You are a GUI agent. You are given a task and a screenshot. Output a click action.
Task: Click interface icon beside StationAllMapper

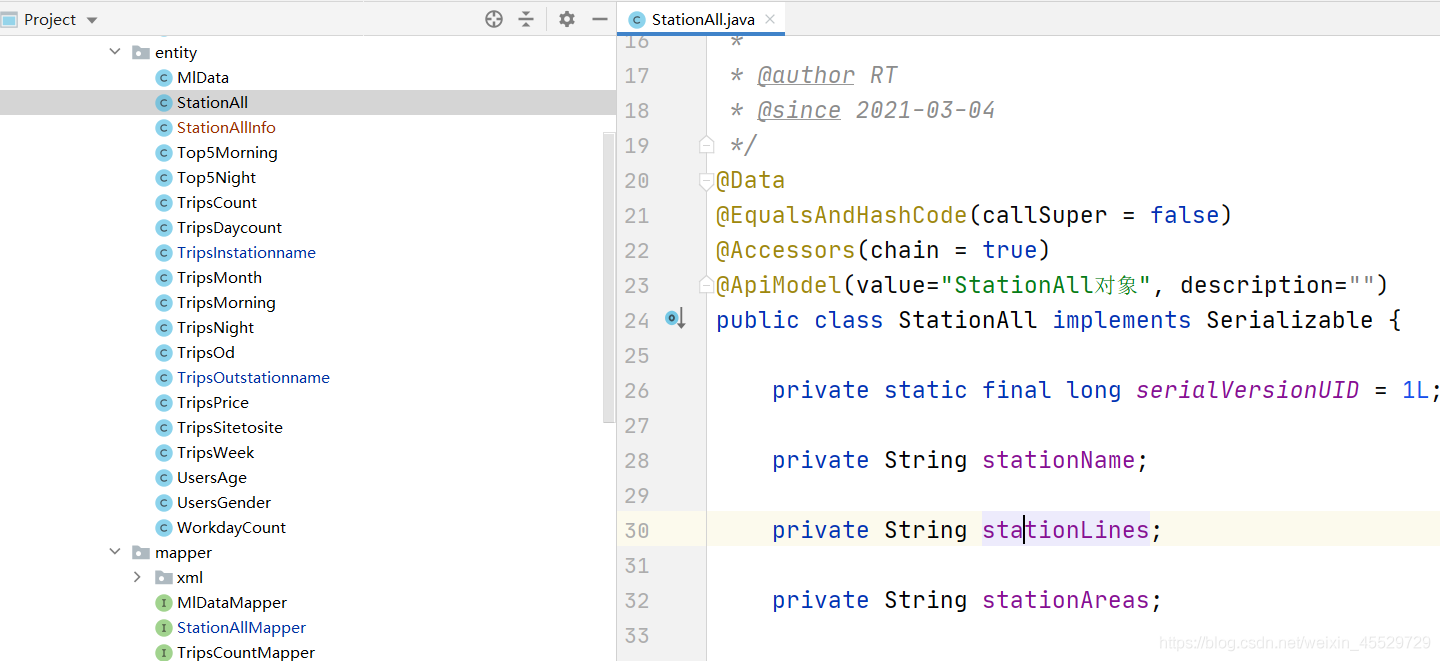(164, 627)
